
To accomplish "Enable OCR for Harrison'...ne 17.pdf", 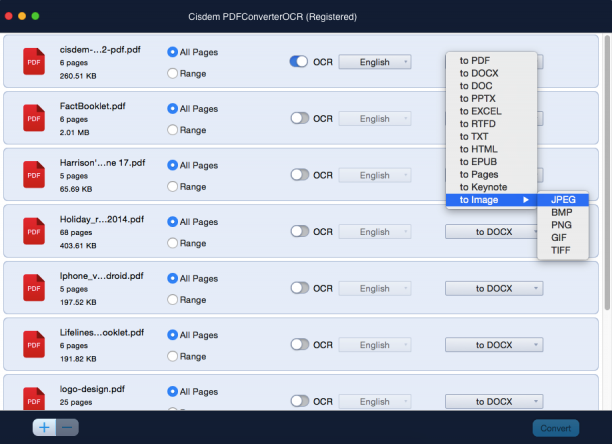I will click(x=299, y=175).
